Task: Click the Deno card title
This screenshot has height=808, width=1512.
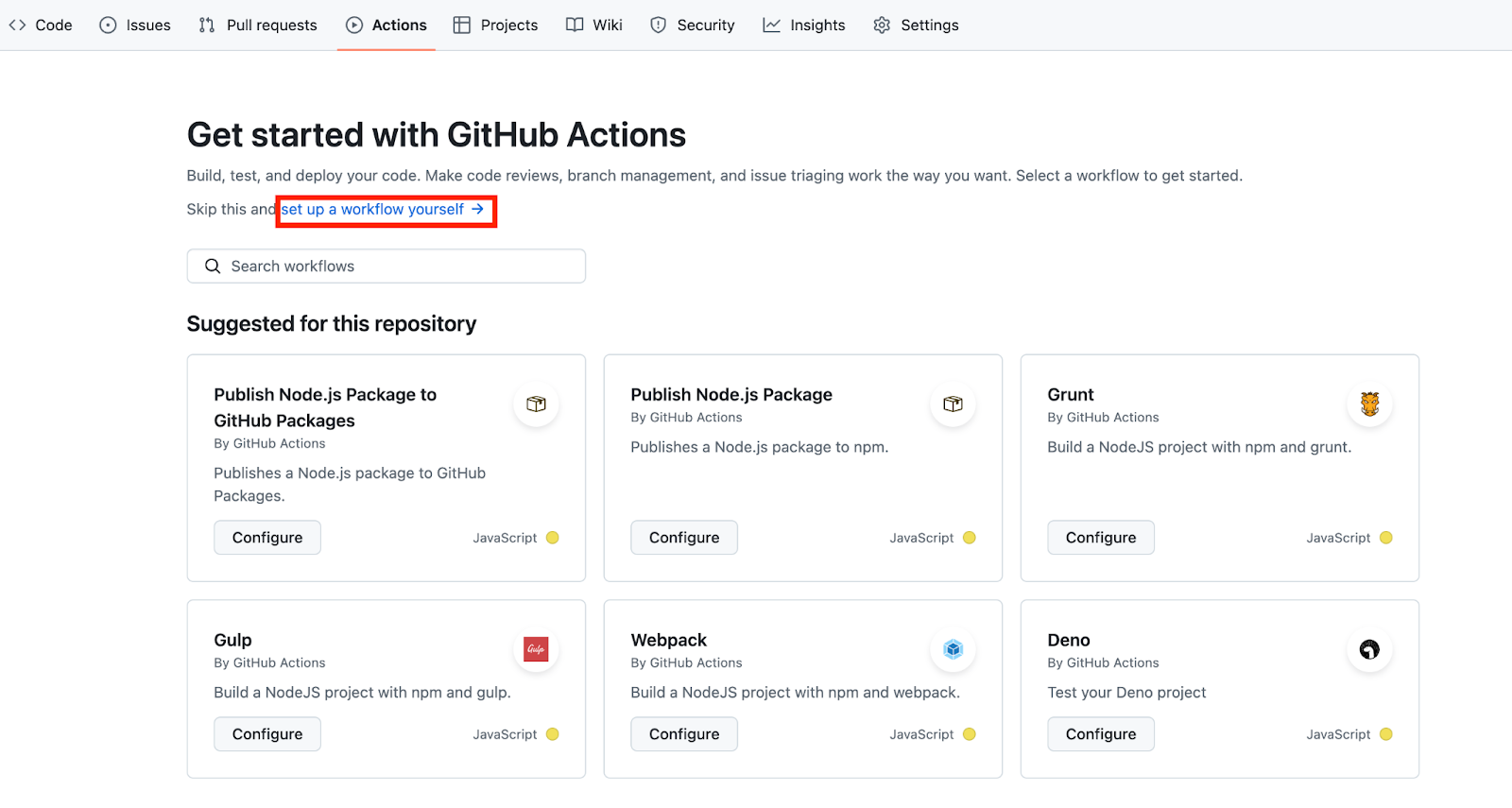Action: 1069,641
